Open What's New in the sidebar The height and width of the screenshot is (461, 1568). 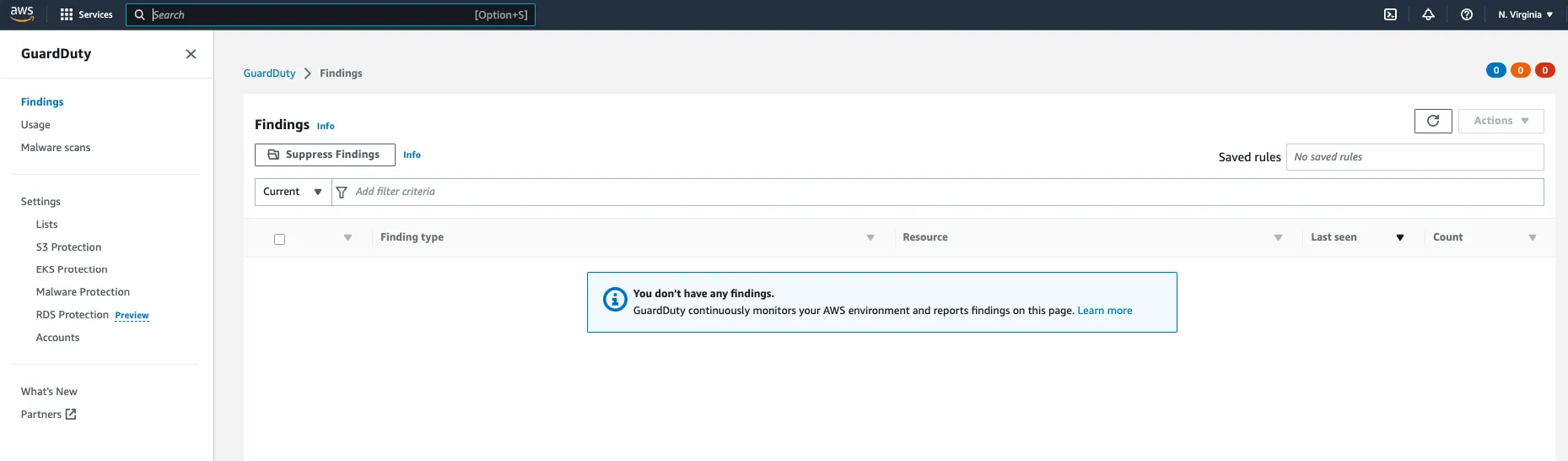49,392
